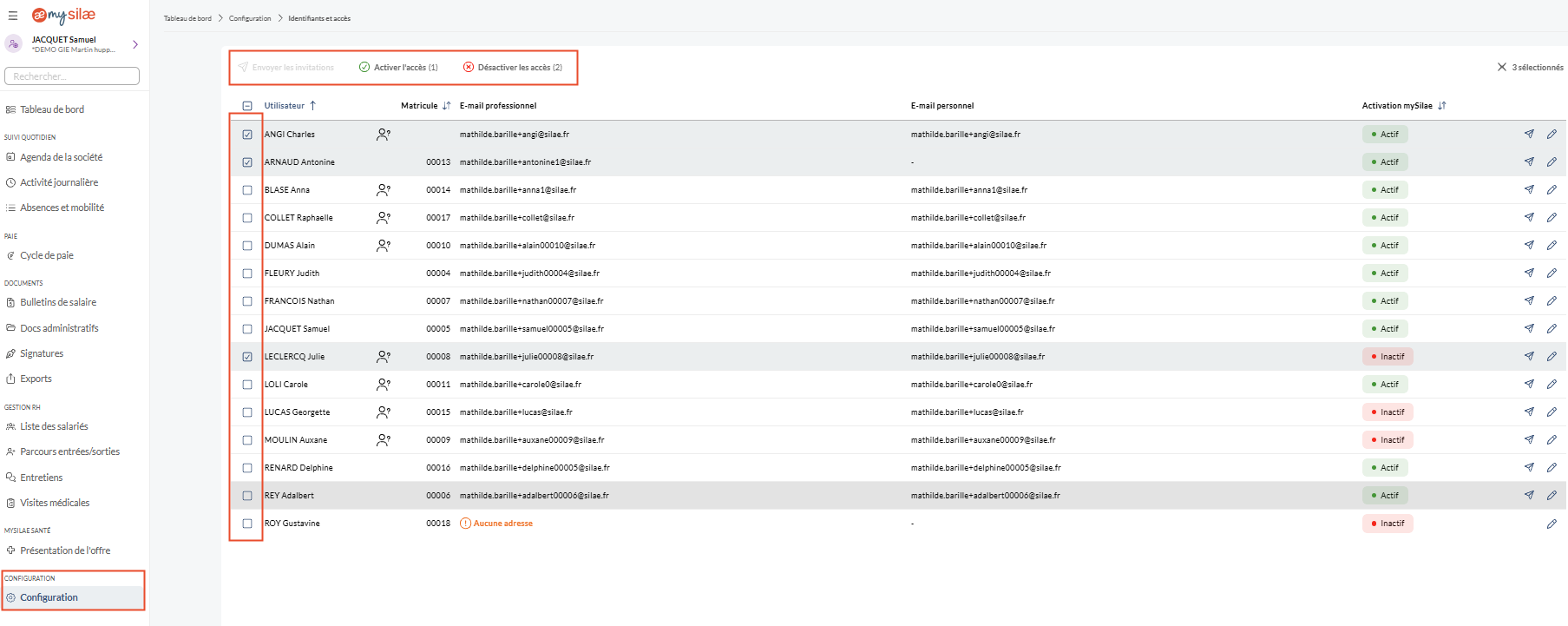This screenshot has width=1568, height=626.
Task: Click user role icon beside MOULIN Auxane
Action: point(384,440)
